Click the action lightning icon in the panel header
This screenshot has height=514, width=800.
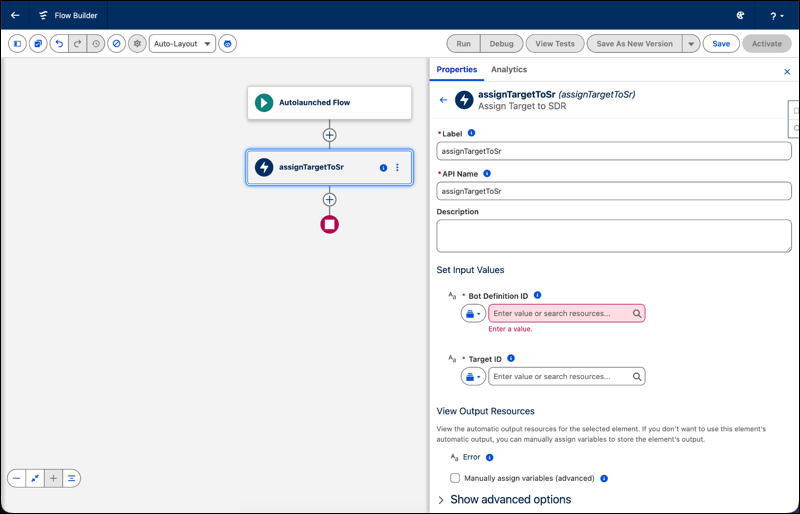click(464, 100)
